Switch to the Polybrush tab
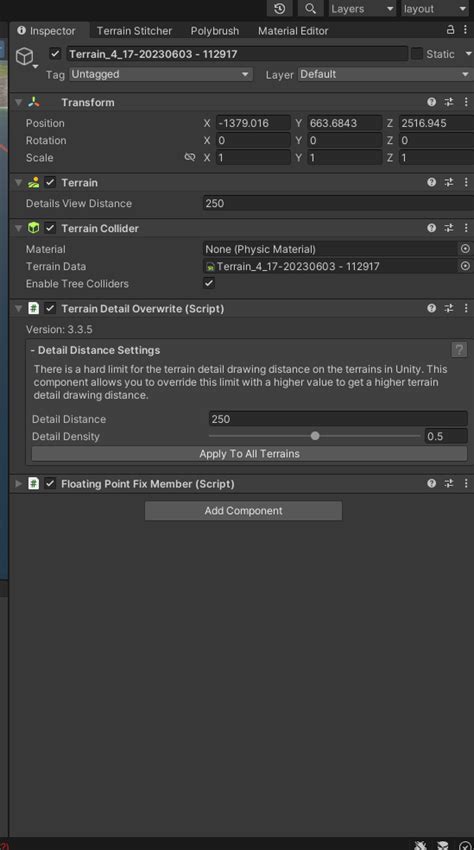The width and height of the screenshot is (474, 850). click(x=215, y=31)
